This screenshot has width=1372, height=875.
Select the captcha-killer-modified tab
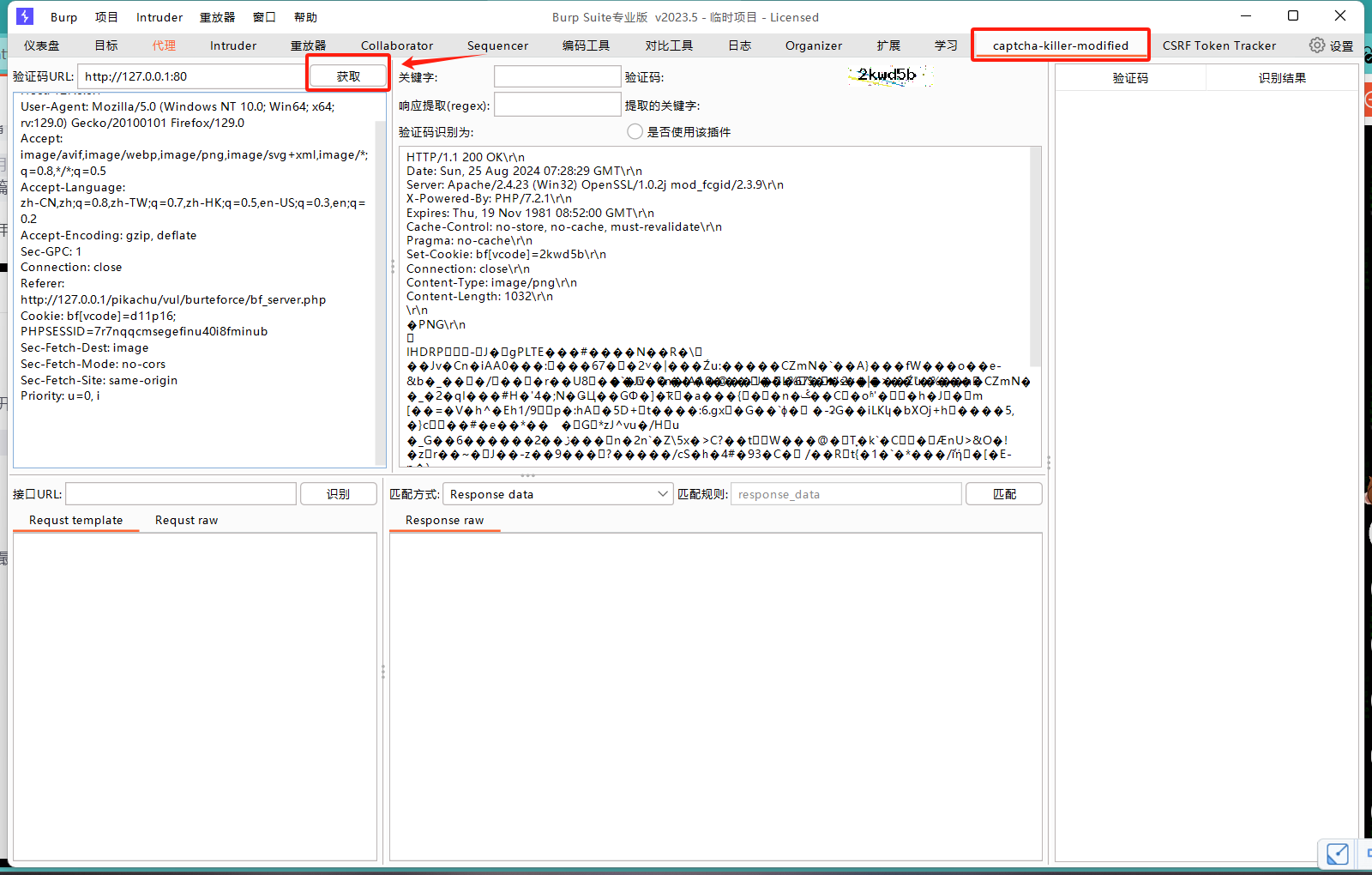pos(1061,45)
